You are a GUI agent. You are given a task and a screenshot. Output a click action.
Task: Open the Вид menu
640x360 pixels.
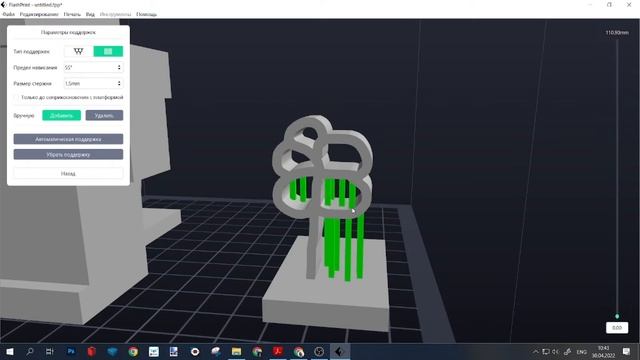(x=90, y=14)
